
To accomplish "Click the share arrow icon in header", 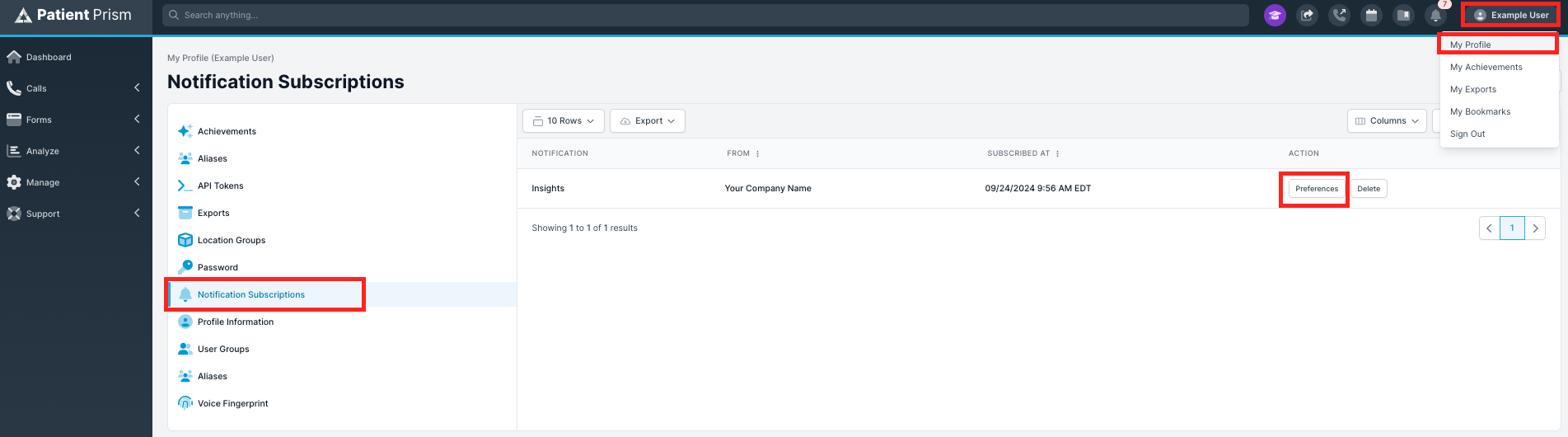I will 1307,15.
